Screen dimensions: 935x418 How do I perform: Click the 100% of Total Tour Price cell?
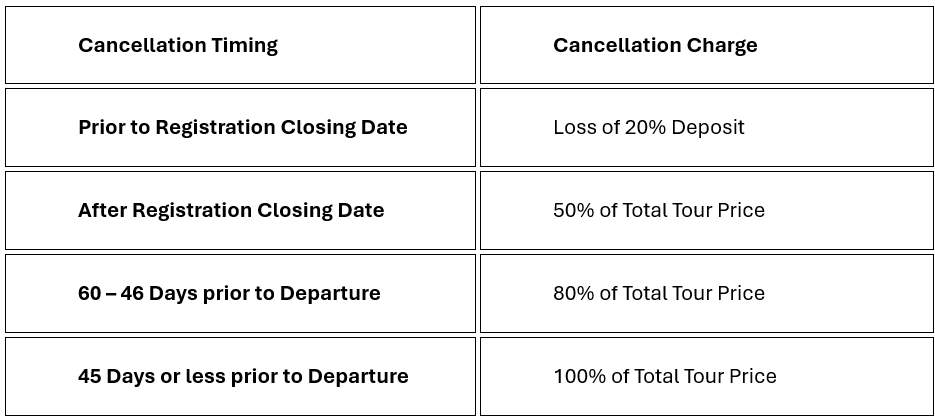[x=706, y=376]
